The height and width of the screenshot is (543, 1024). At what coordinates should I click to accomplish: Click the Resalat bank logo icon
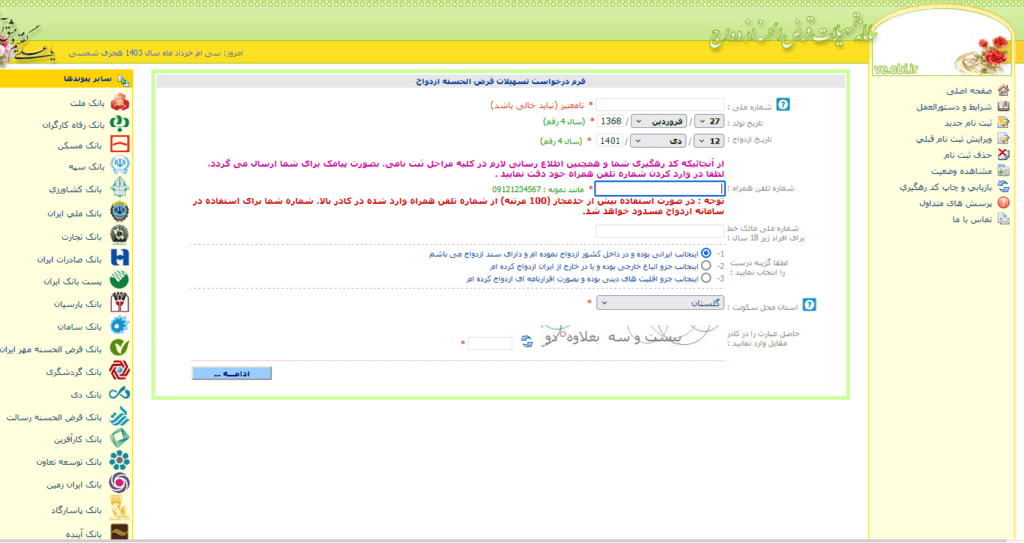120,416
